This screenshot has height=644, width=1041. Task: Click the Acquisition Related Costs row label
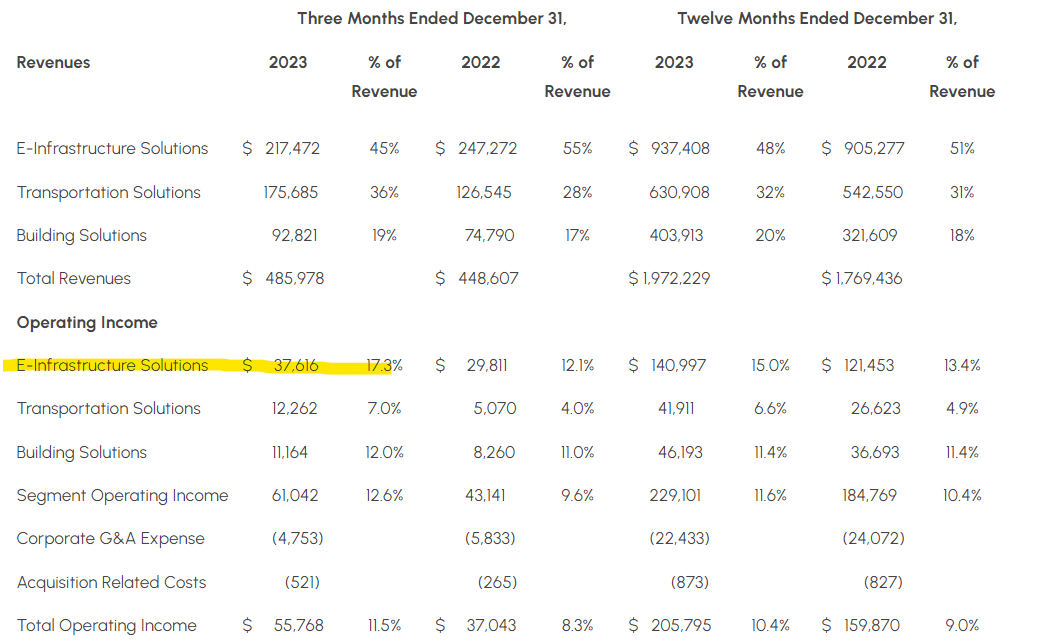click(111, 583)
